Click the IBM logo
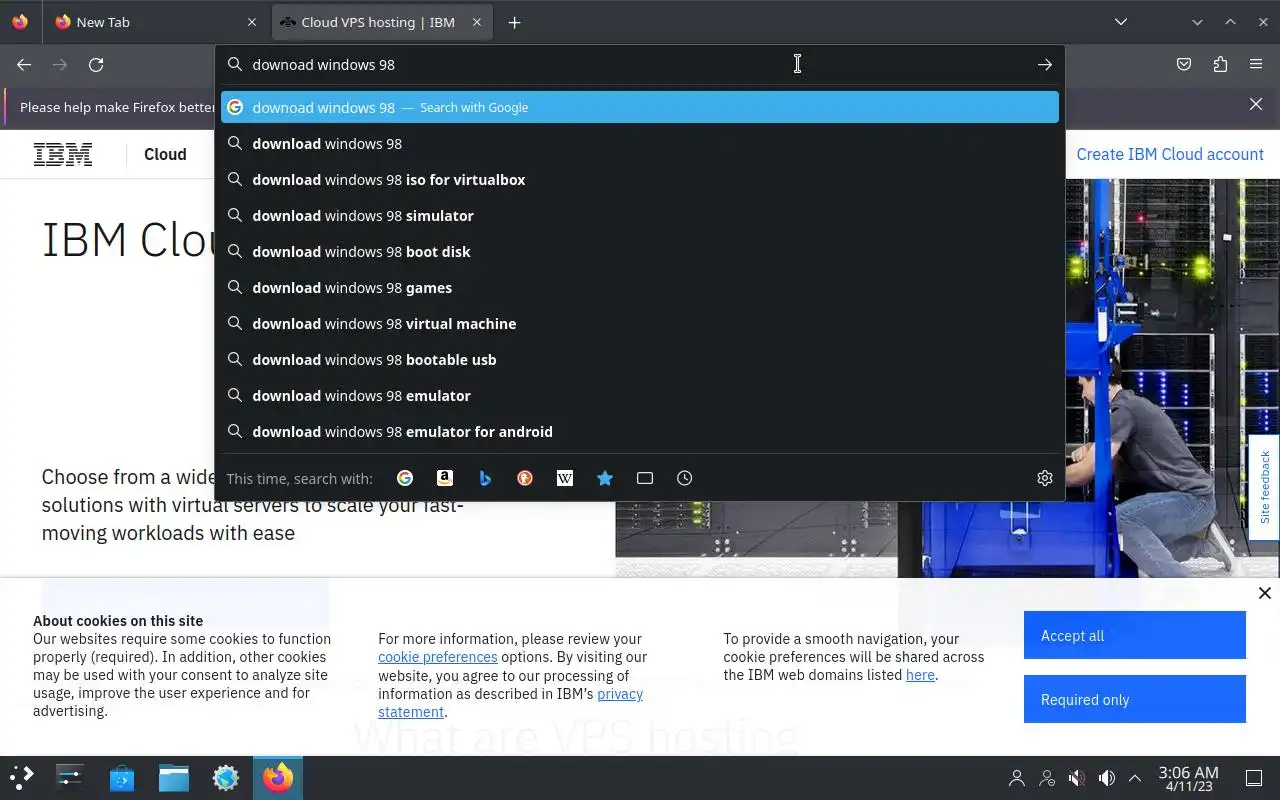The width and height of the screenshot is (1280, 800). (63, 154)
